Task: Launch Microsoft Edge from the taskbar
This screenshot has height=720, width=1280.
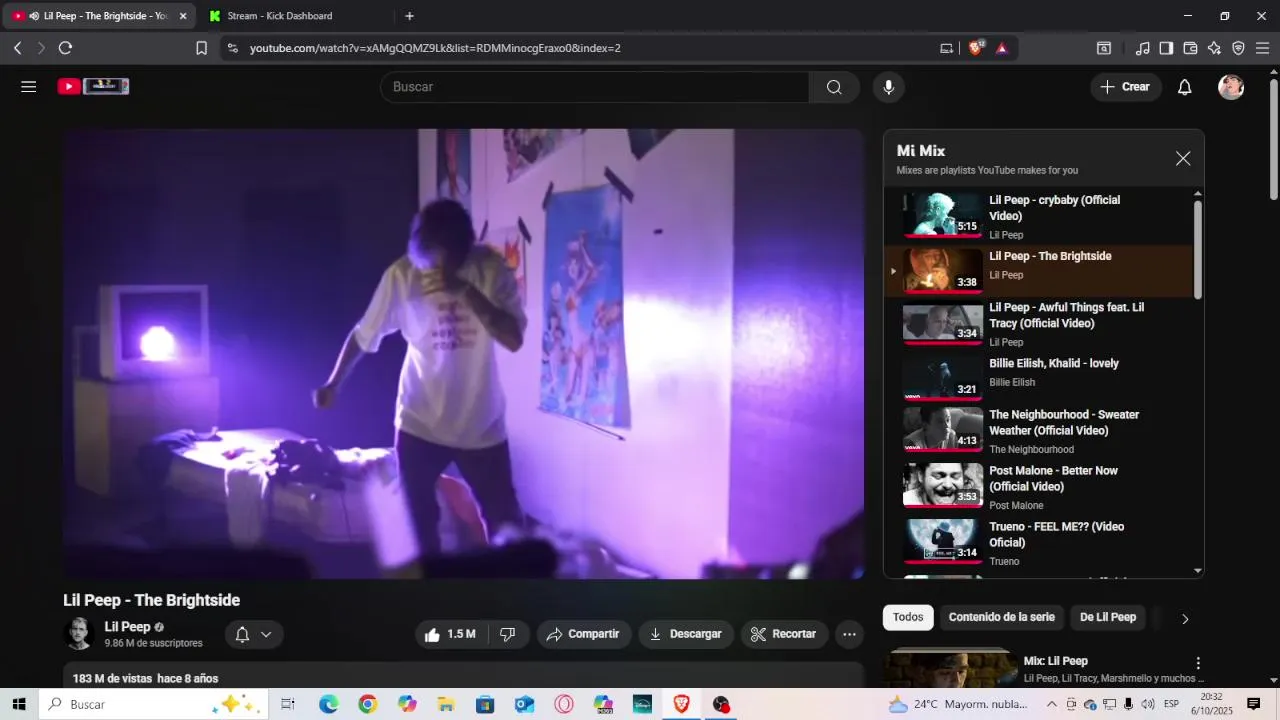Action: 329,704
